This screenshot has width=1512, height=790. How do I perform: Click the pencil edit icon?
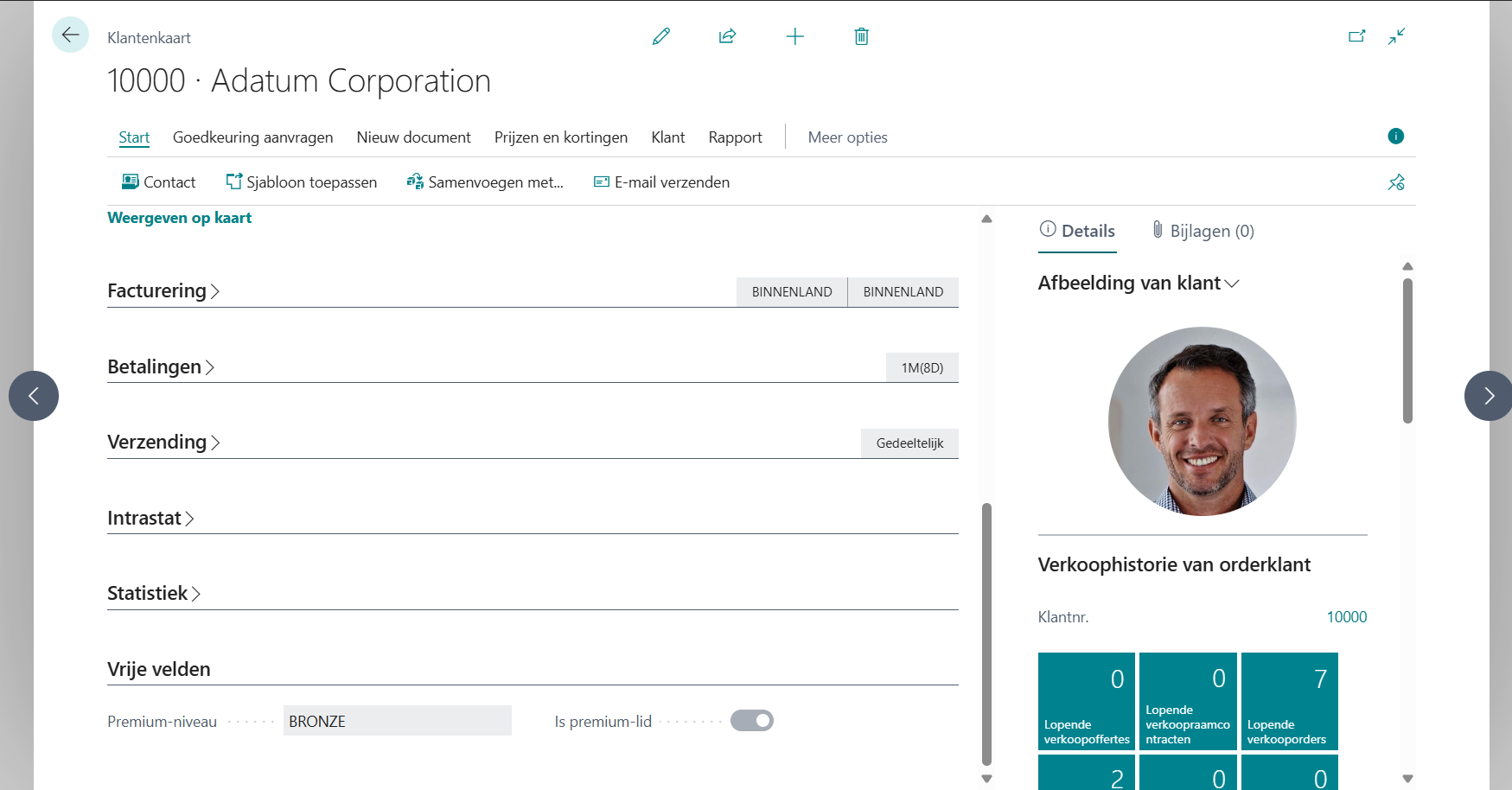coord(661,36)
